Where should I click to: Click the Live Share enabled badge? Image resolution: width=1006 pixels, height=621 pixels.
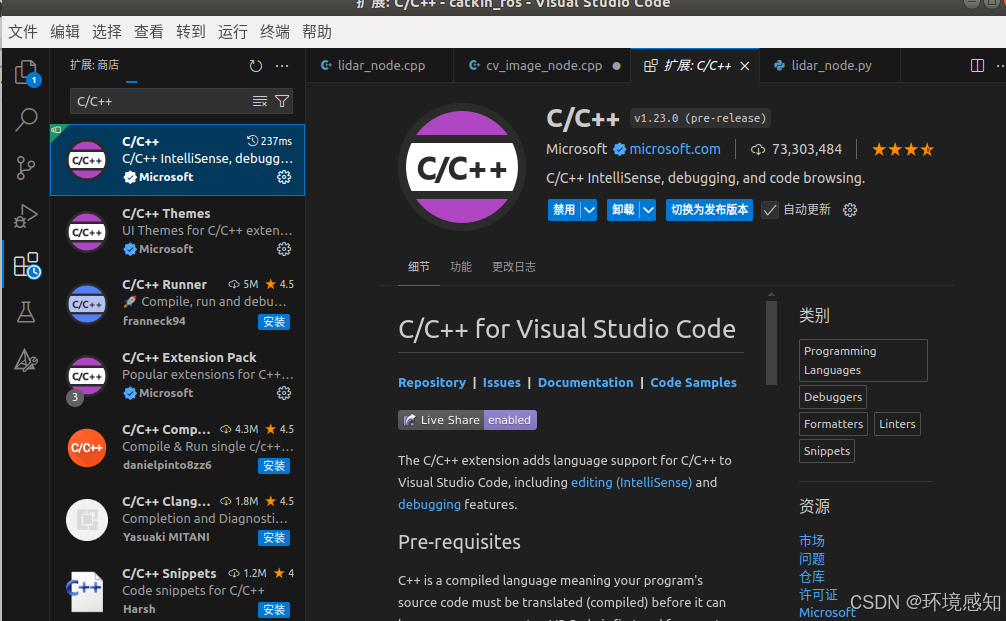(467, 420)
